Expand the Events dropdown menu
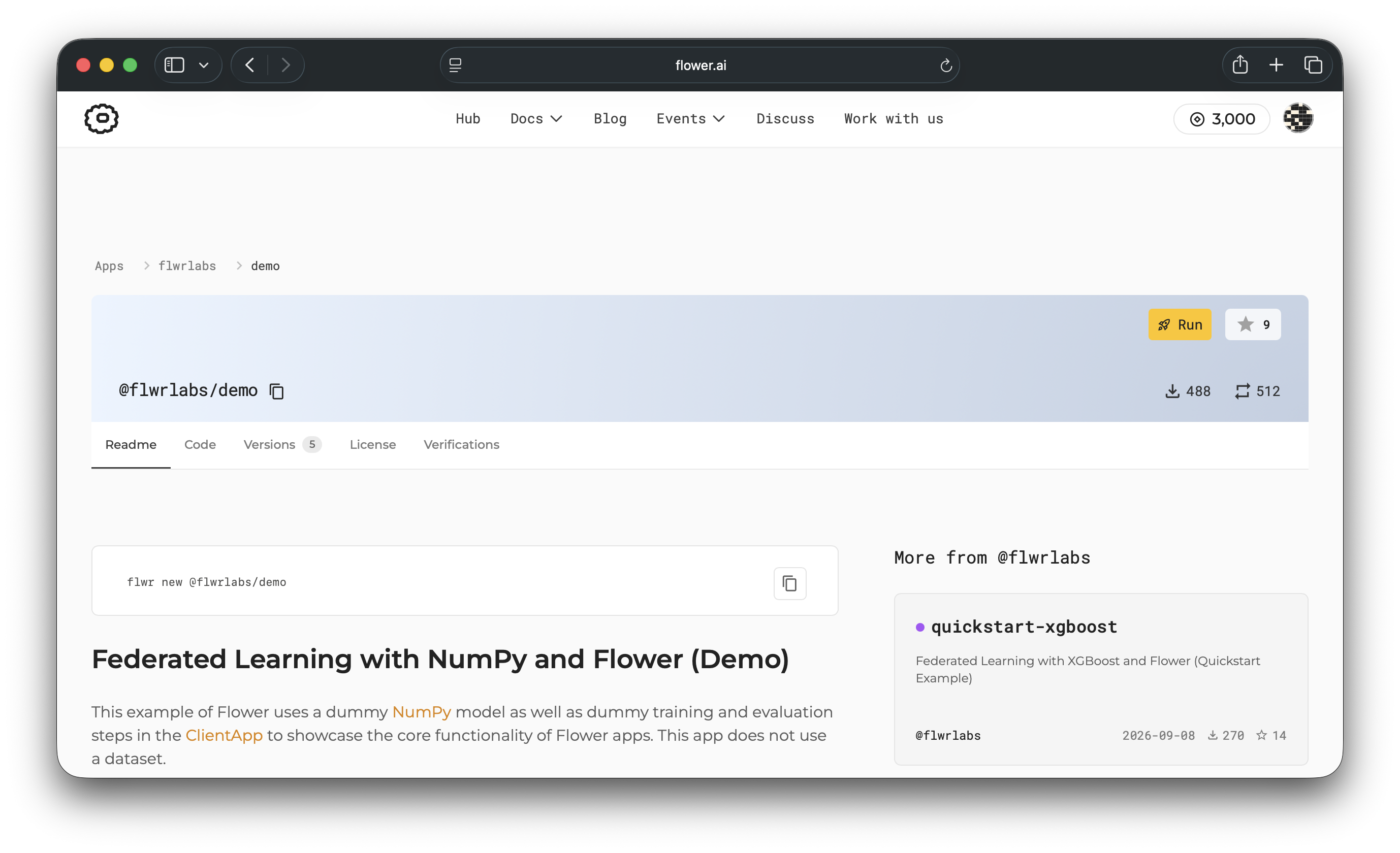The image size is (1400, 853). pyautogui.click(x=690, y=119)
